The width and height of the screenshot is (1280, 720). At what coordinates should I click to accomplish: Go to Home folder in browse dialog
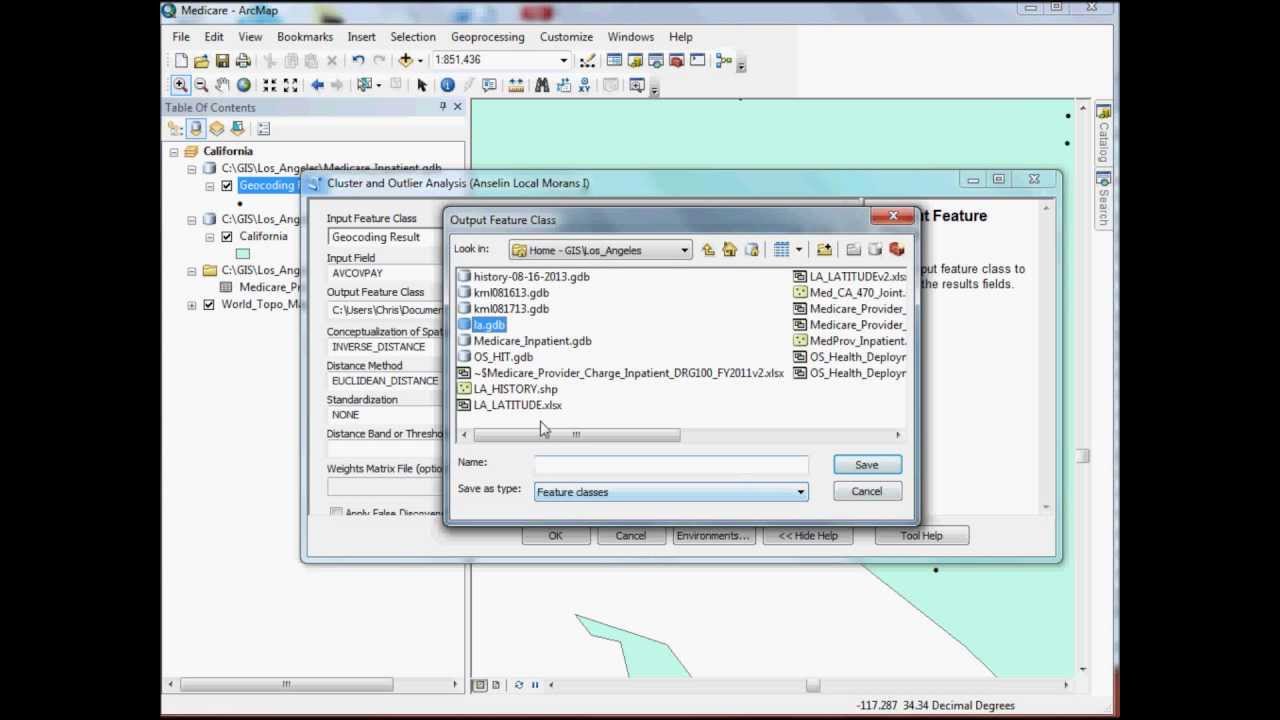click(x=729, y=250)
